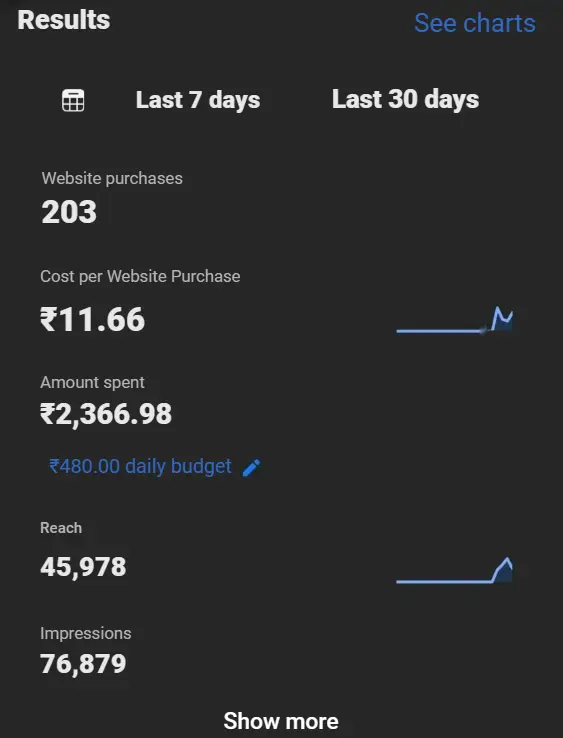Select the Last 30 days tab
Screen dimensions: 563x738
coord(405,99)
